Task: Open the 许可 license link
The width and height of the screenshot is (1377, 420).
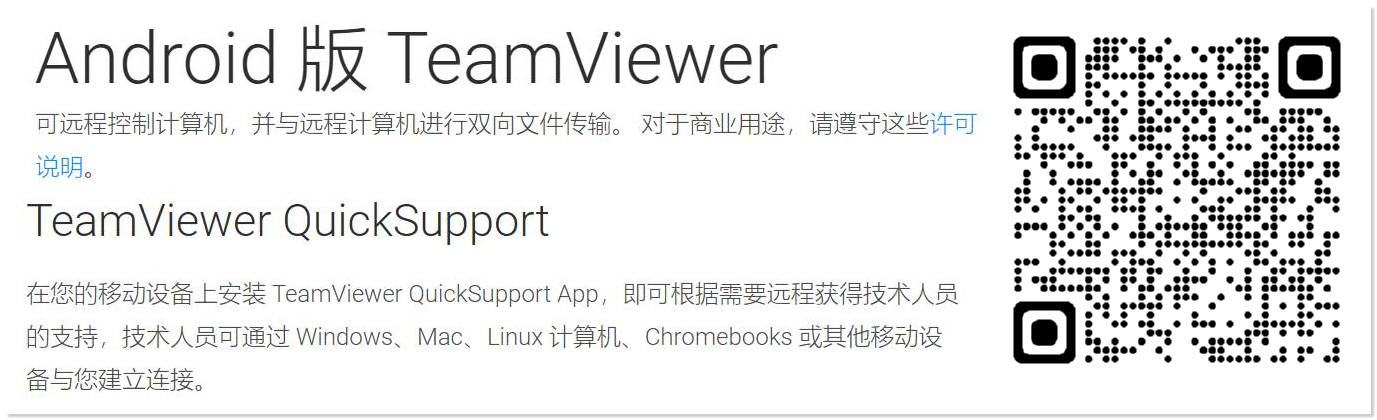Action: tap(953, 125)
